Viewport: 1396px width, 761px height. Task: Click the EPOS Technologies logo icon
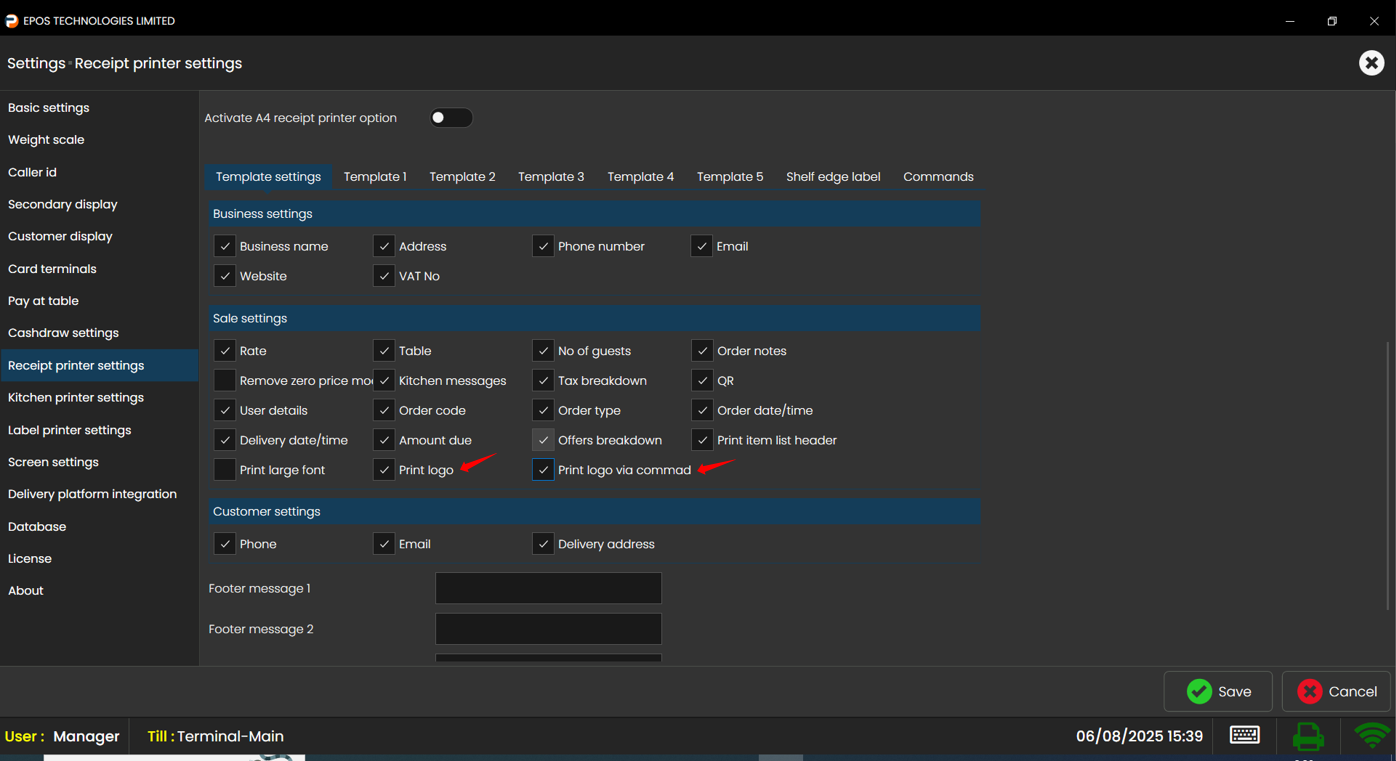(12, 21)
